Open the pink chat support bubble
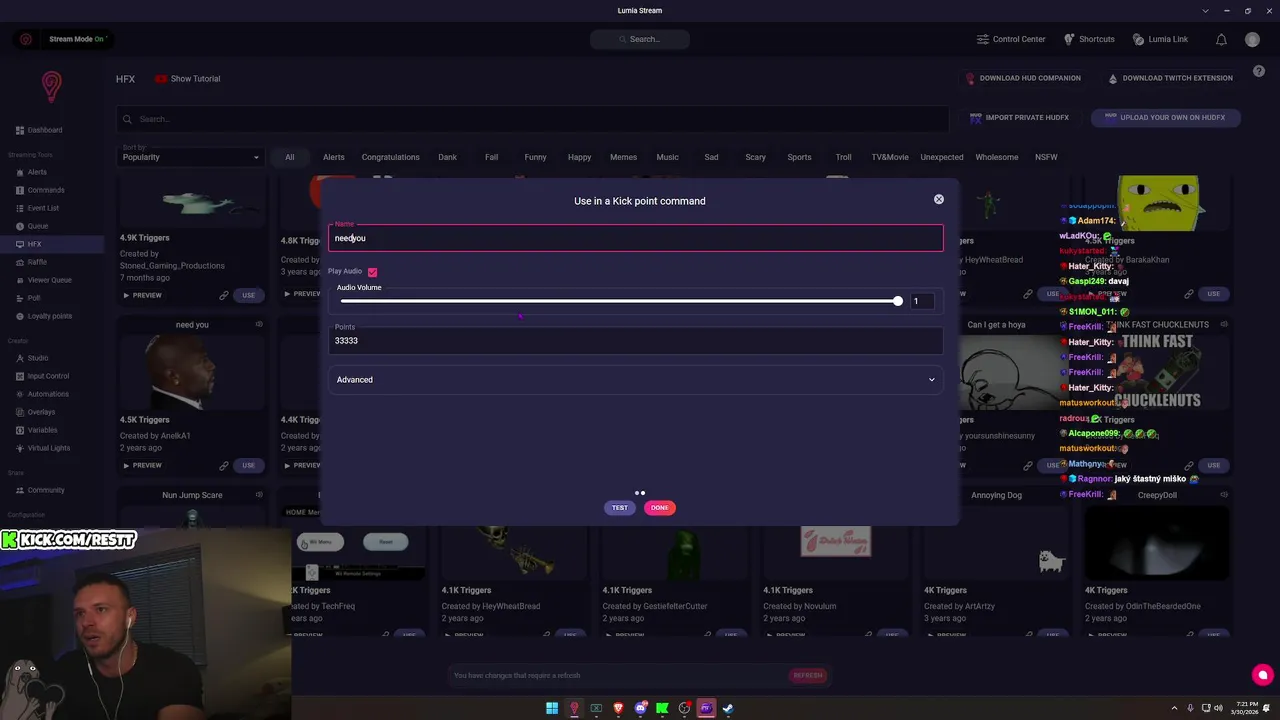Screen dimensions: 1280x720 coord(1262,675)
